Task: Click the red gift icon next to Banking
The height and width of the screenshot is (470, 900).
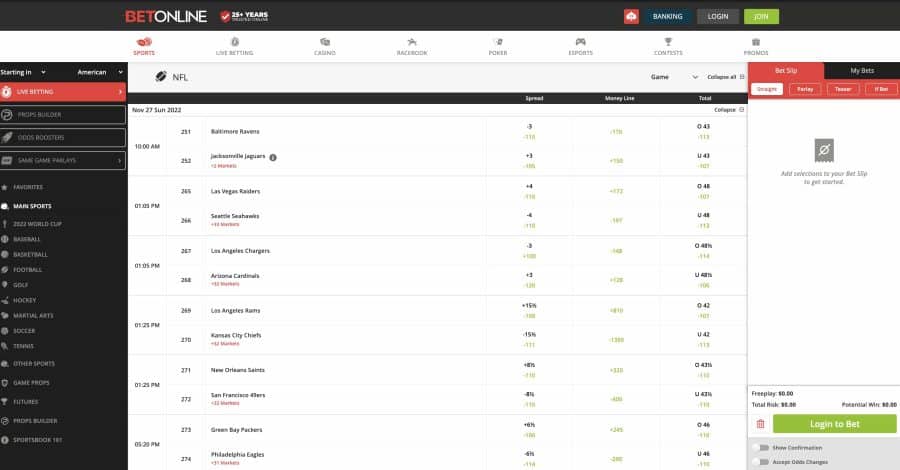Action: pos(631,17)
